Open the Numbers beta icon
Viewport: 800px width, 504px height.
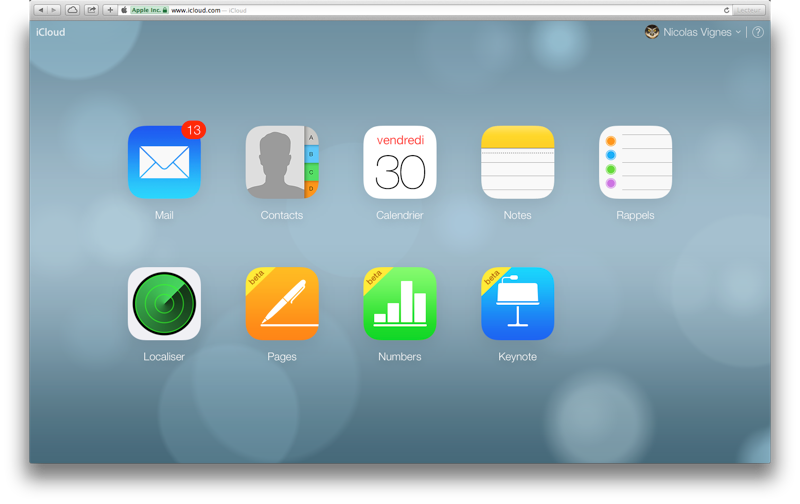click(400, 304)
